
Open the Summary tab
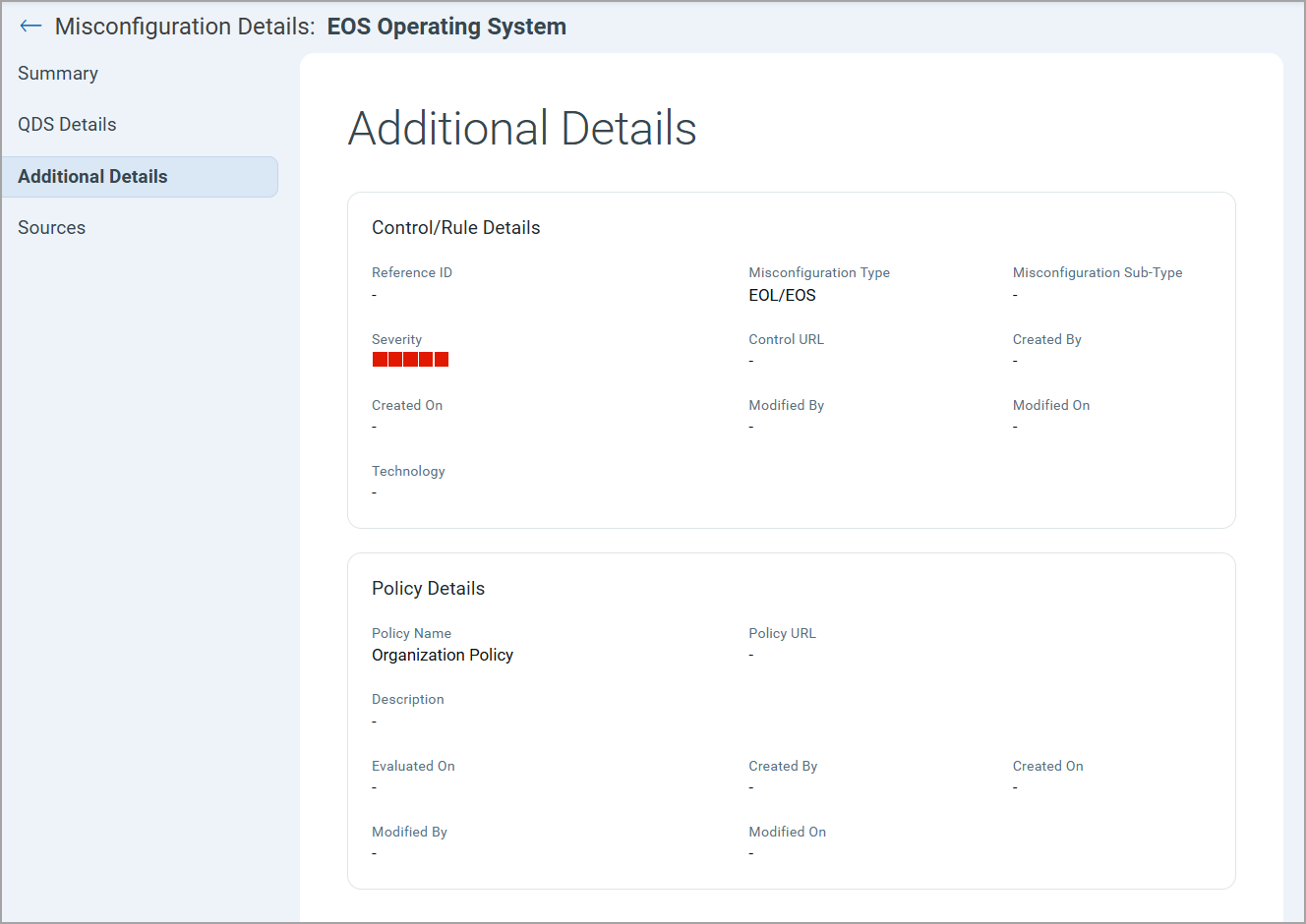click(58, 74)
